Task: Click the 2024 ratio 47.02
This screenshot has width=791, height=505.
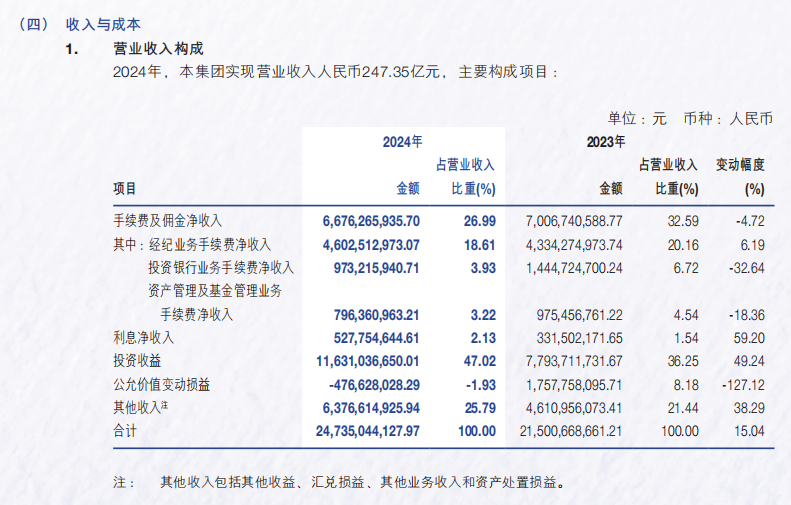Action: click(x=480, y=361)
